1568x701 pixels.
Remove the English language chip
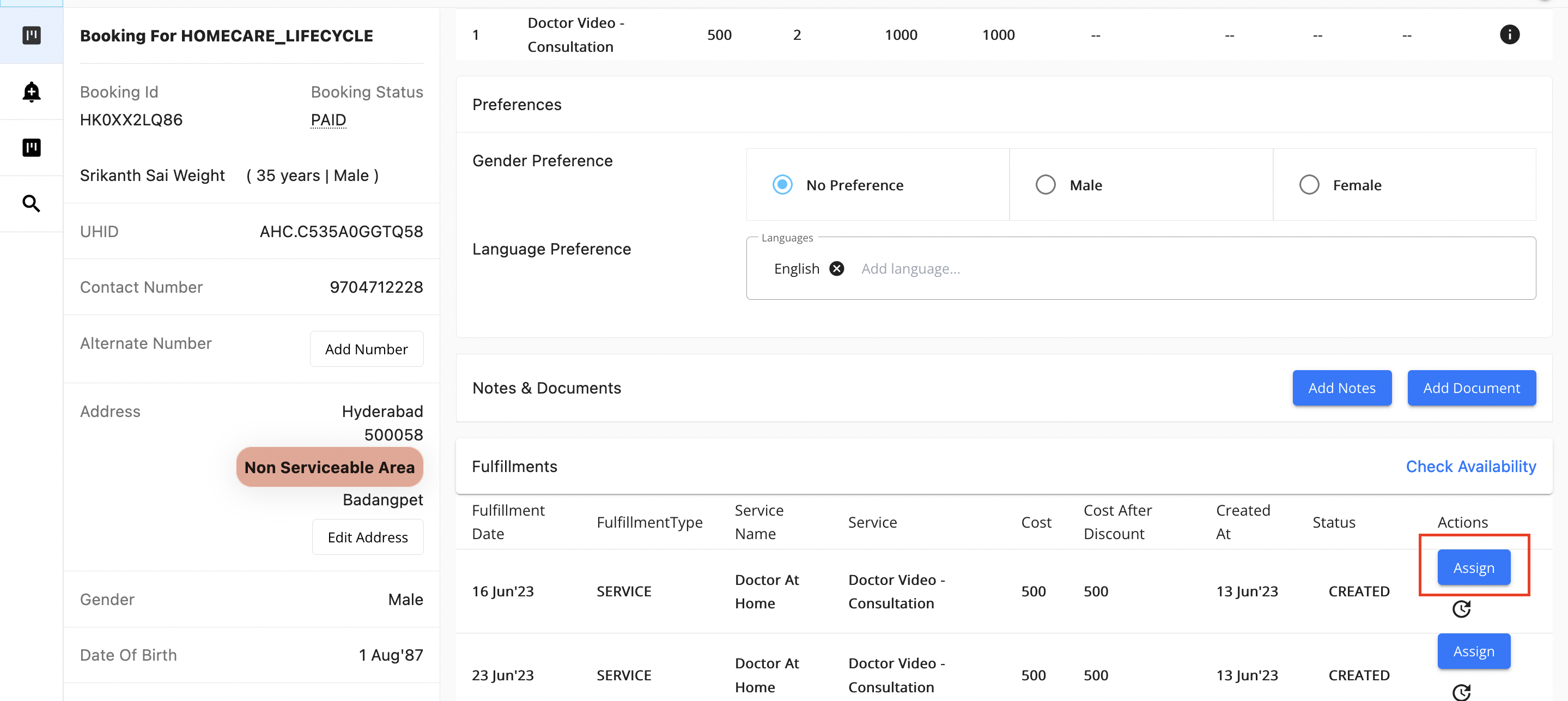coord(836,269)
